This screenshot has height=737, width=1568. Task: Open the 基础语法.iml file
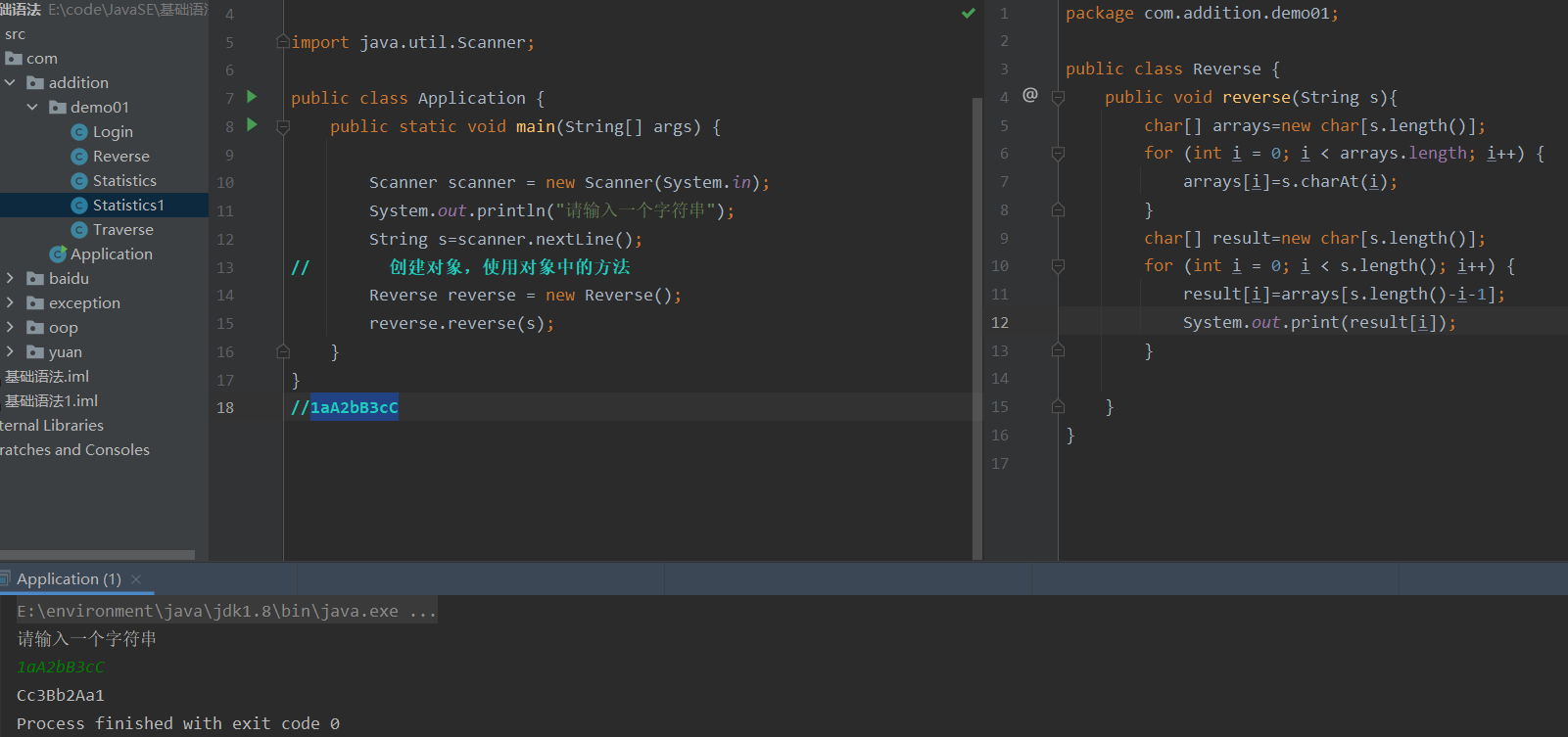click(47, 377)
